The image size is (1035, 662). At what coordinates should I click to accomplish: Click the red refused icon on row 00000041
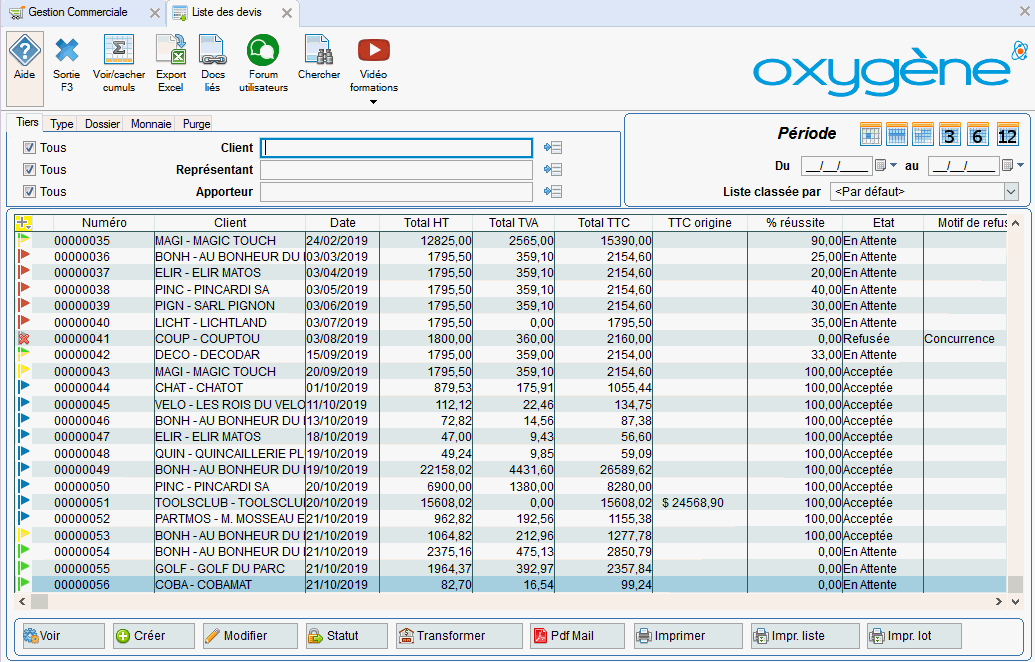pos(24,339)
